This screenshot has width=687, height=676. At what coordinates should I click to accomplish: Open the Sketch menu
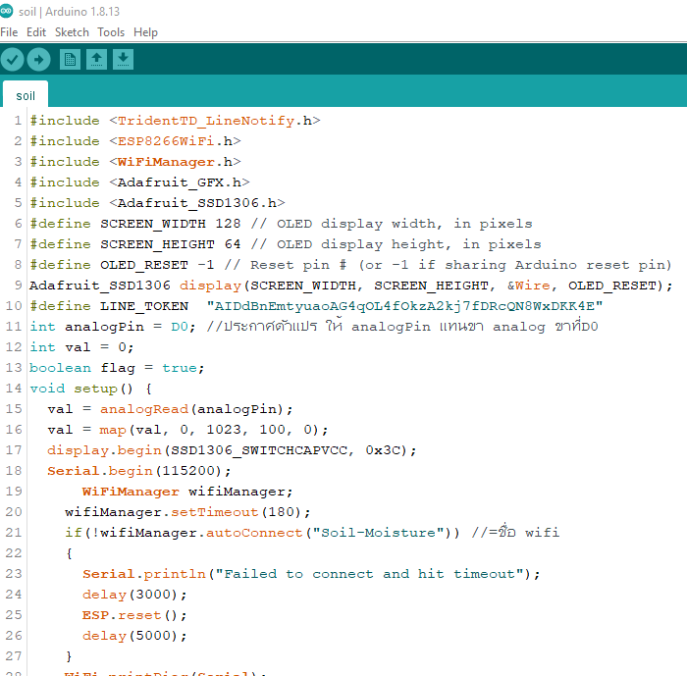pos(72,32)
